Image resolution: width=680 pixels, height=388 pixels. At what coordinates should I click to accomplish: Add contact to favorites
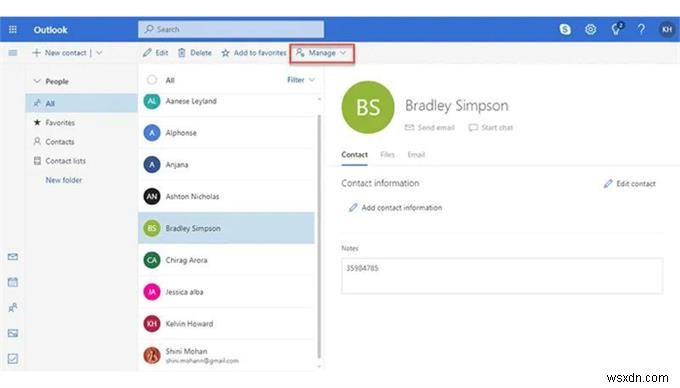254,53
